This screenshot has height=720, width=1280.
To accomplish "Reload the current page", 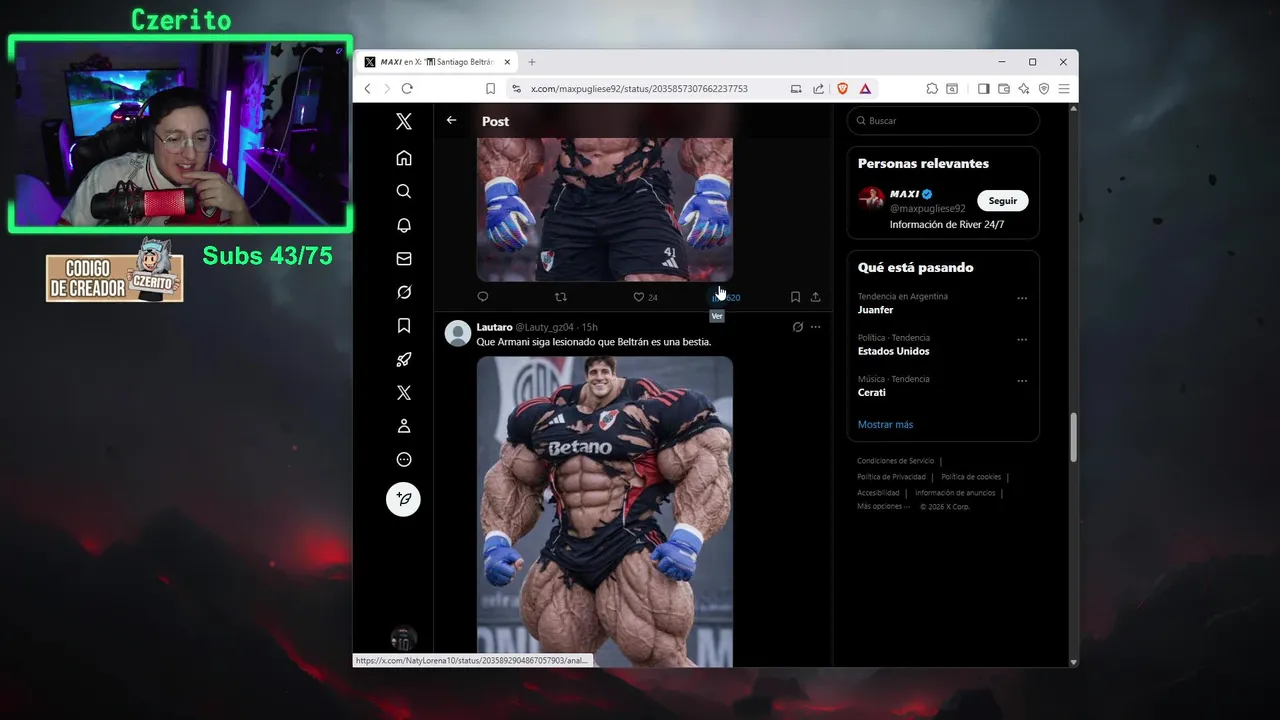I will pyautogui.click(x=407, y=89).
